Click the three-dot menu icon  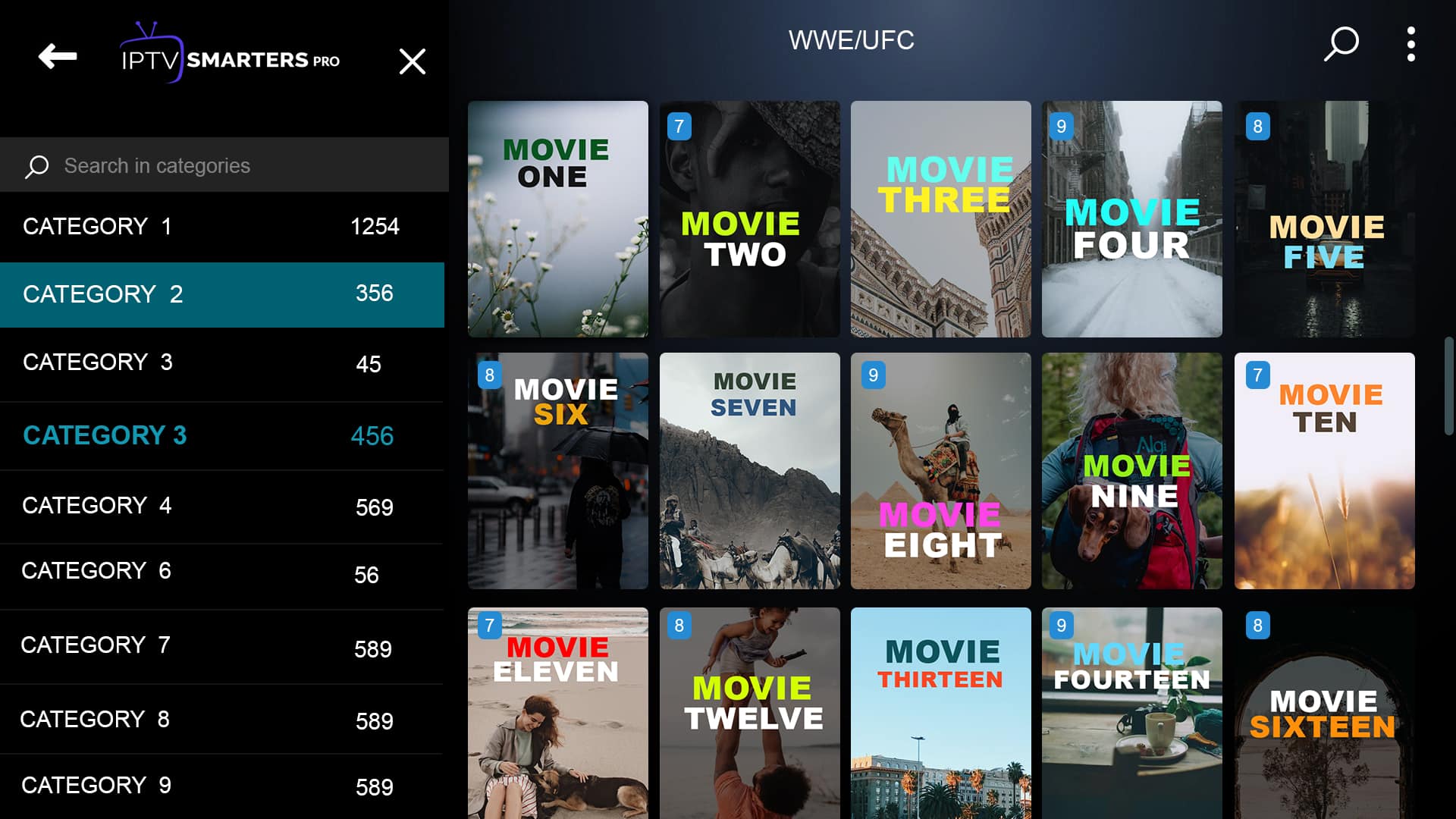coord(1411,42)
